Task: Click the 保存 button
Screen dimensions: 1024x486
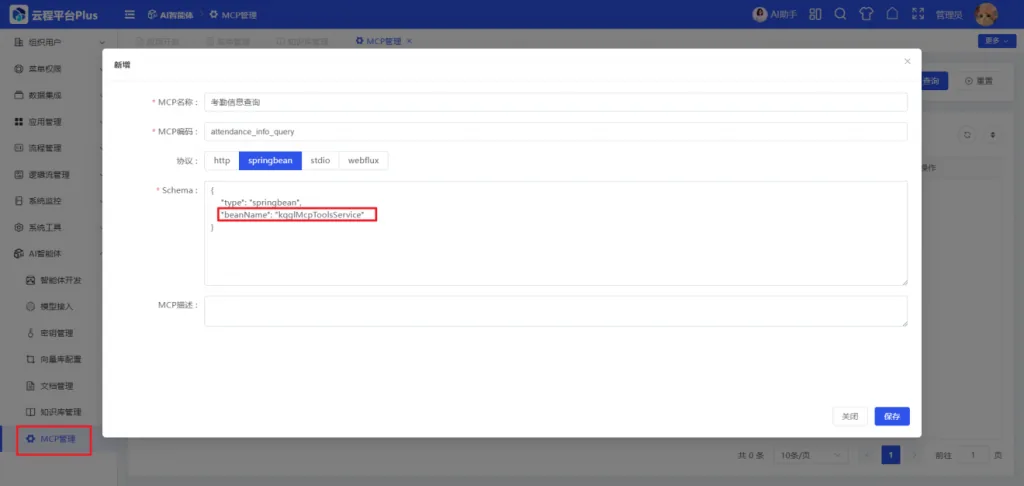Action: point(892,416)
